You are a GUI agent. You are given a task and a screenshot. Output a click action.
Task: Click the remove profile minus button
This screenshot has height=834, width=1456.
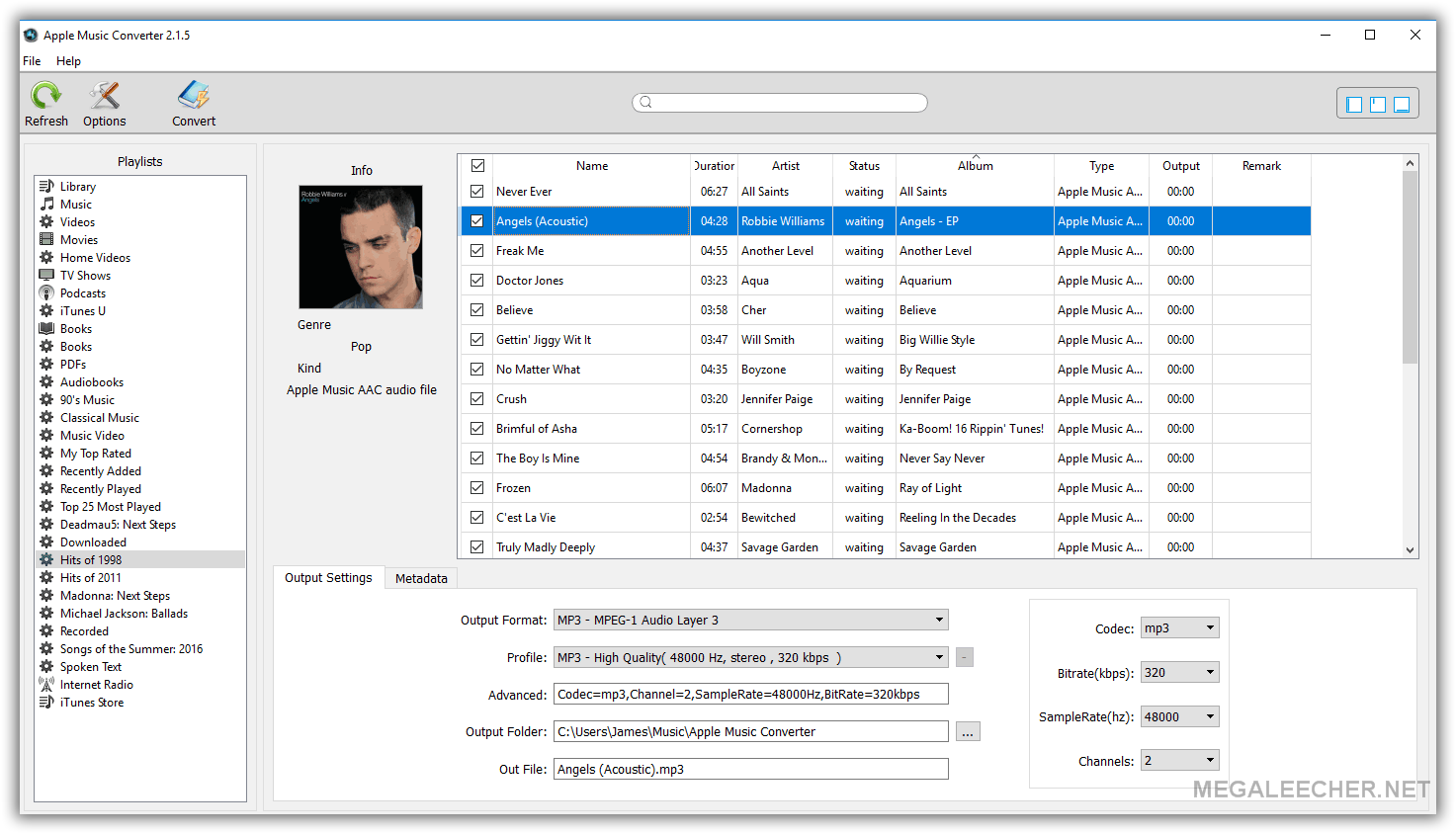click(x=965, y=658)
